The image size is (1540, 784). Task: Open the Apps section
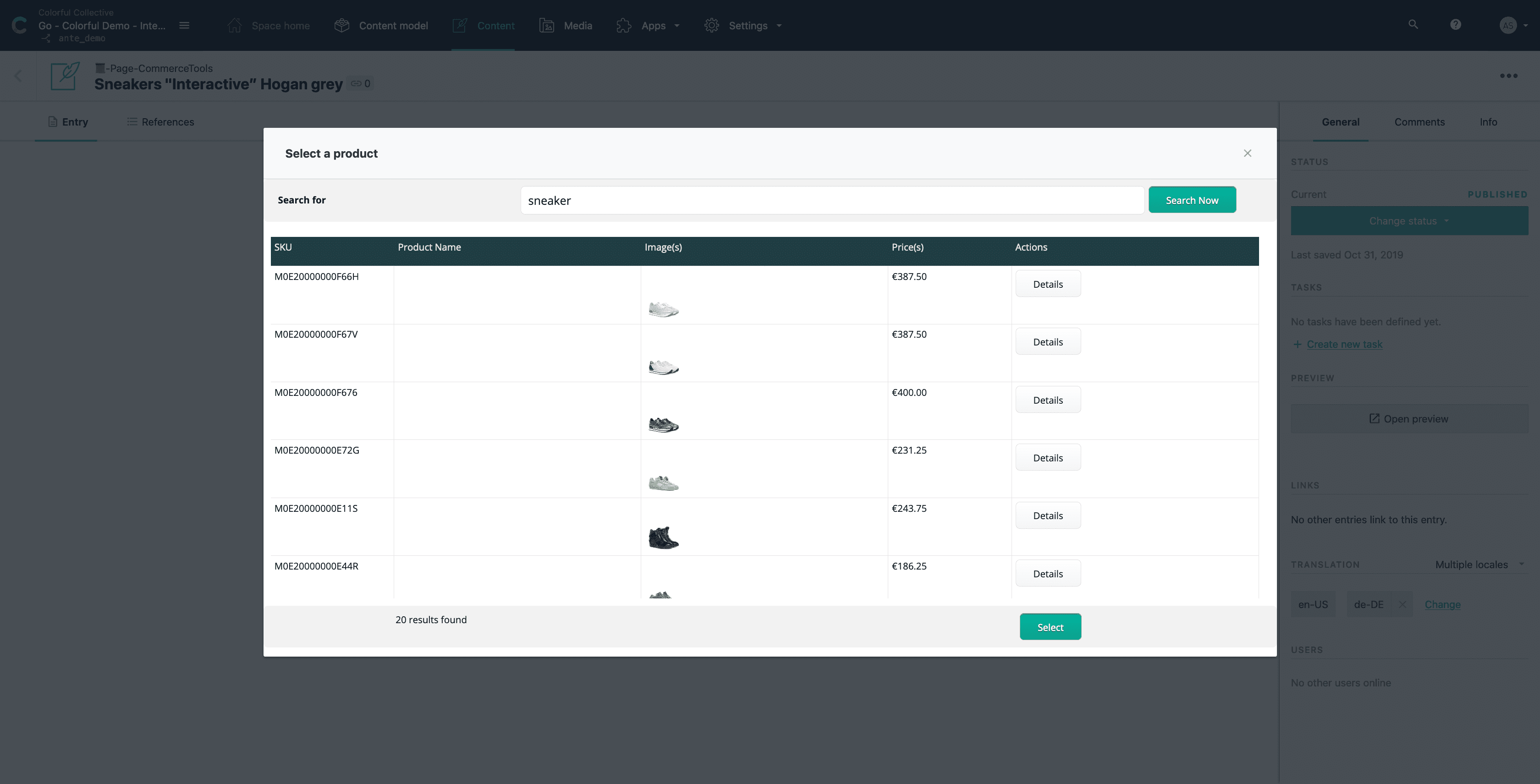(x=648, y=26)
